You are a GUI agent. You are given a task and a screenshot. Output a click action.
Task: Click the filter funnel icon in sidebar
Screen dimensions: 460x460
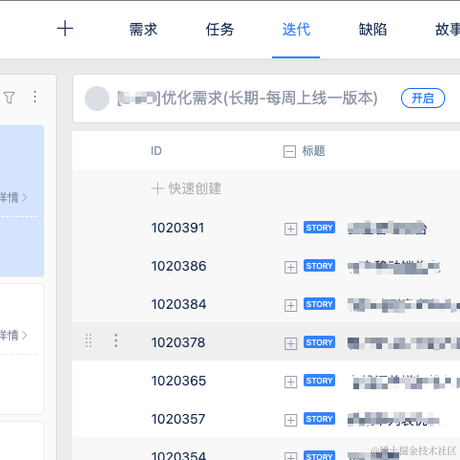[10, 98]
